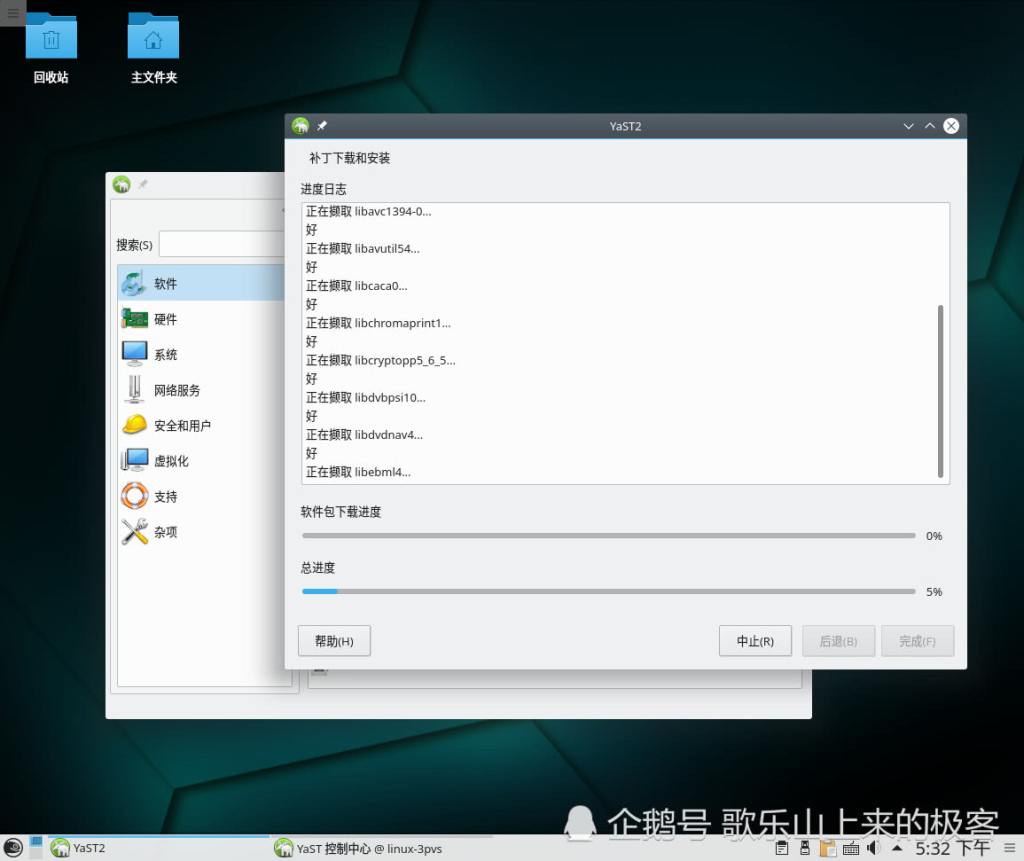Screen dimensions: 1024x861
Task: Switch to the YaST2 taskbar entry
Action: point(157,848)
